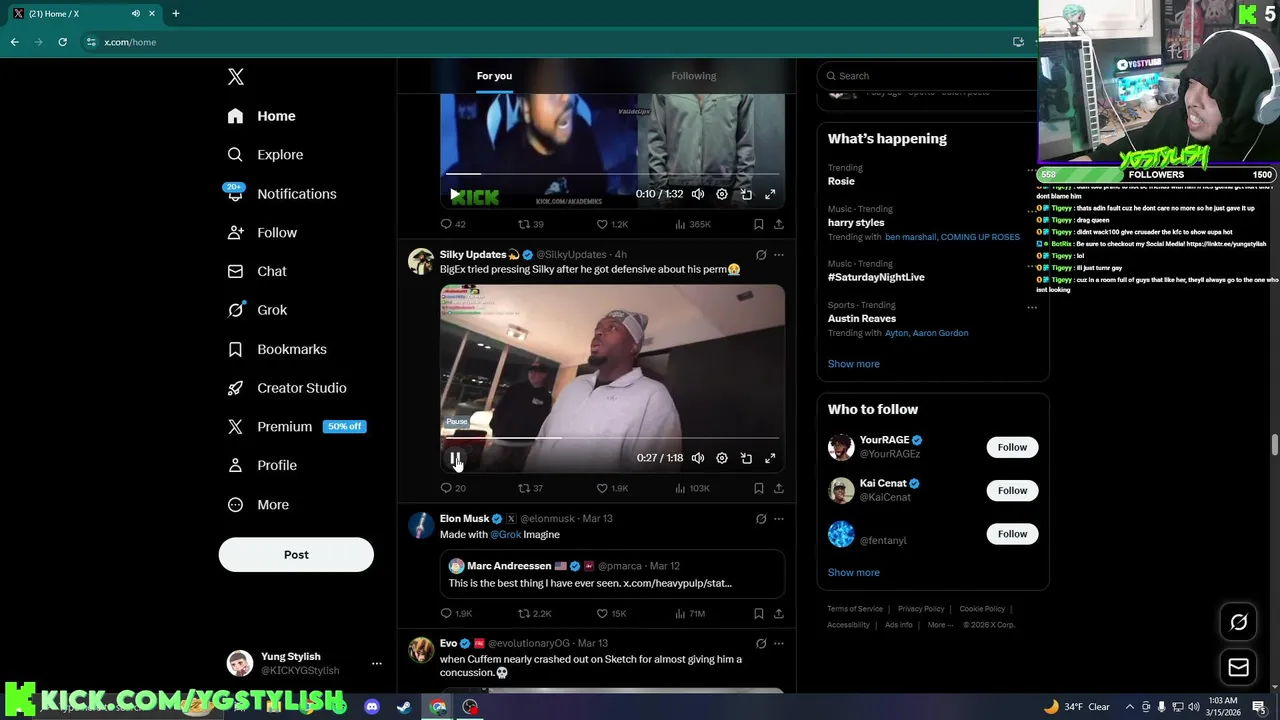This screenshot has width=1280, height=720.
Task: Open a new browser tab
Action: [175, 13]
